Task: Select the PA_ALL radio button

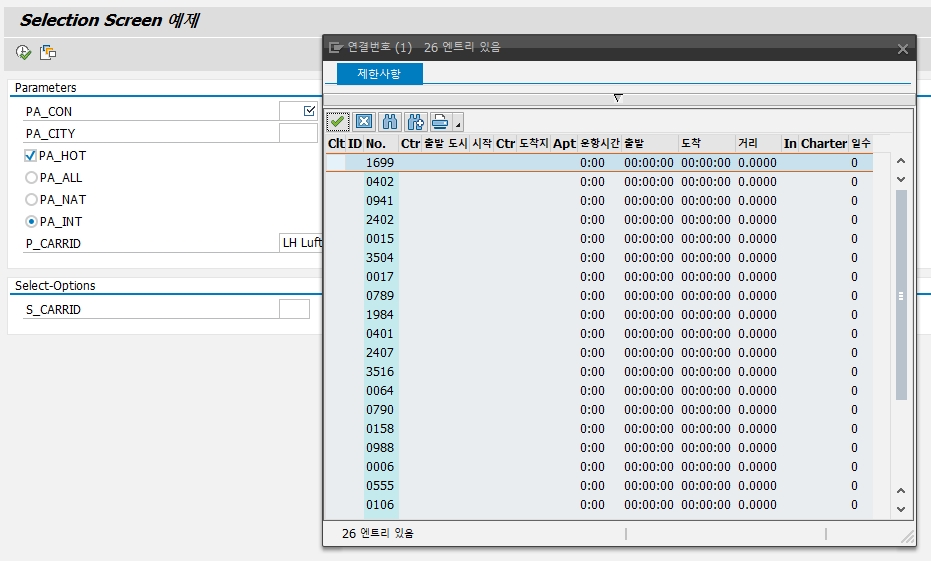Action: tap(31, 178)
